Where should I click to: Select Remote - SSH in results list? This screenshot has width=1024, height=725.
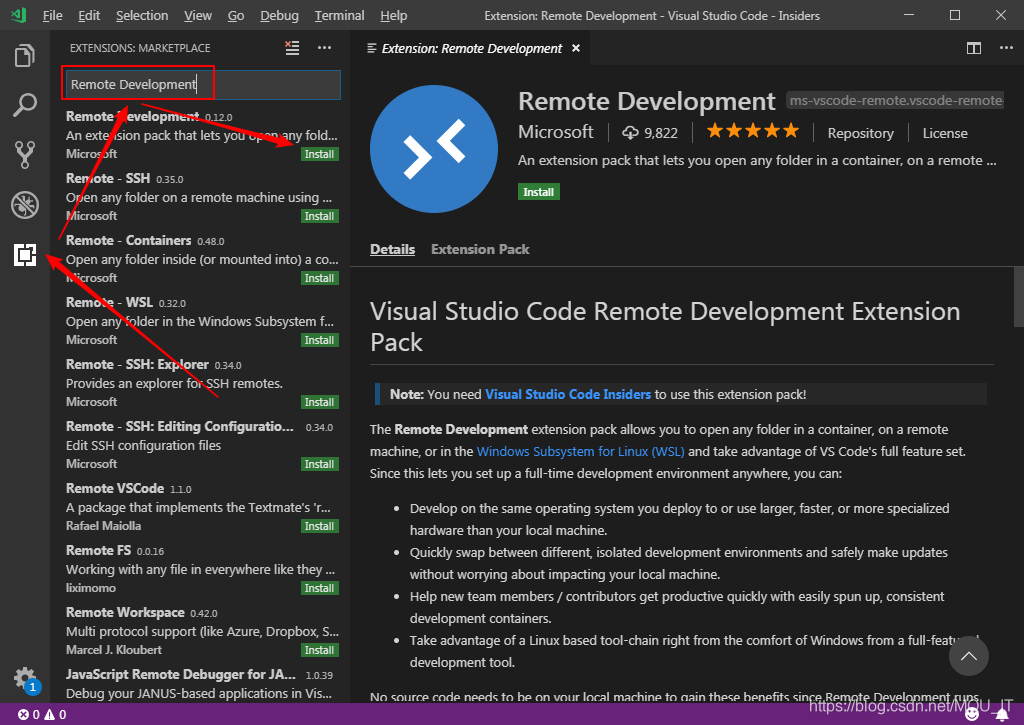coord(200,197)
